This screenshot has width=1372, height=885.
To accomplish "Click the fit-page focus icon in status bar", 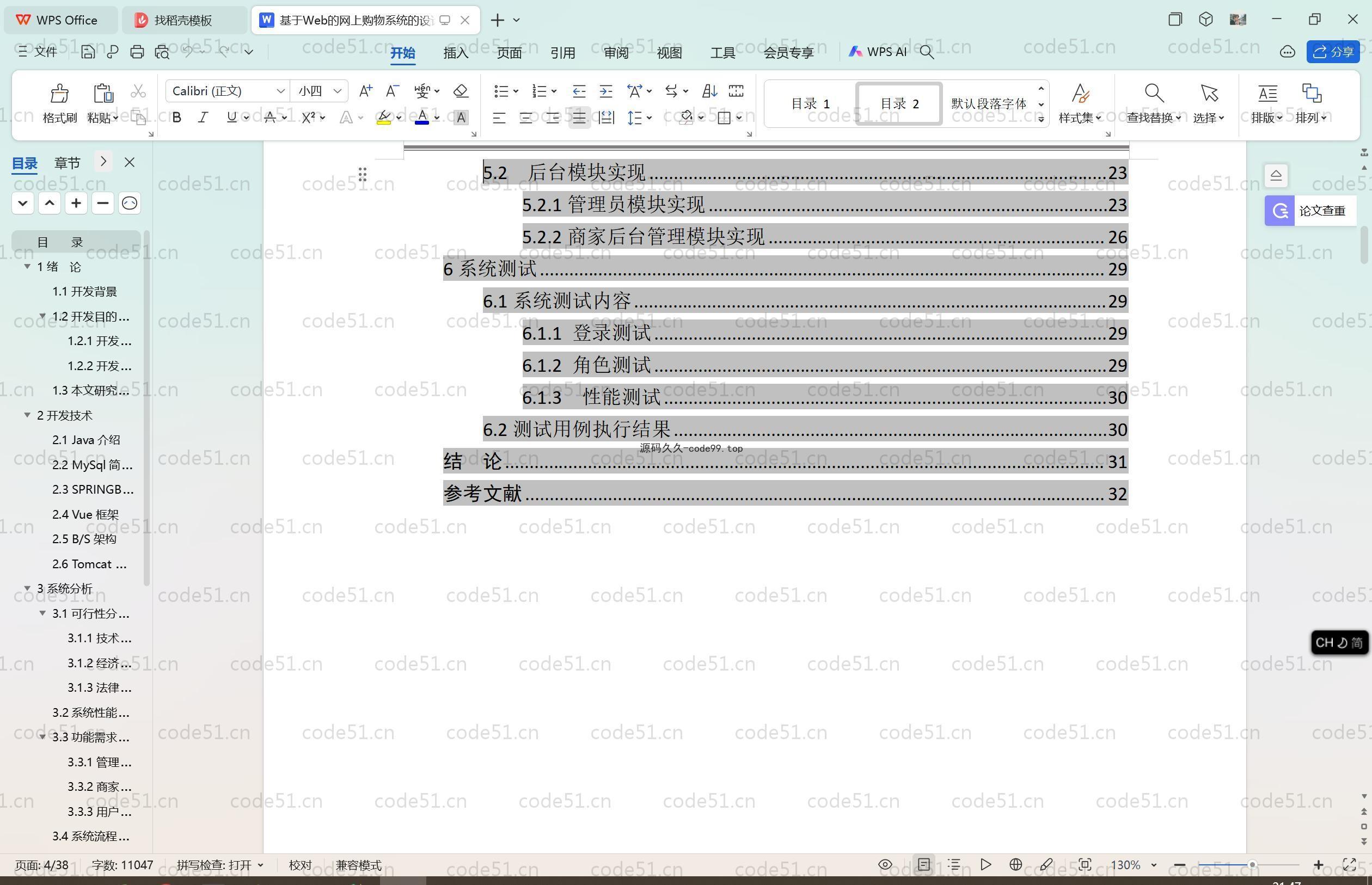I will (1085, 864).
